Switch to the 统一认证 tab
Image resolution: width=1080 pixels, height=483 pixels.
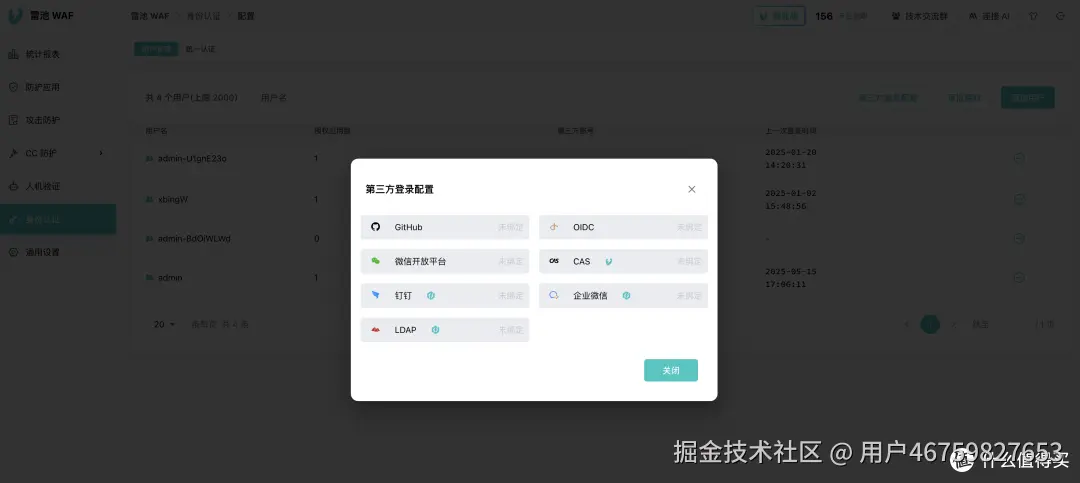coord(200,49)
